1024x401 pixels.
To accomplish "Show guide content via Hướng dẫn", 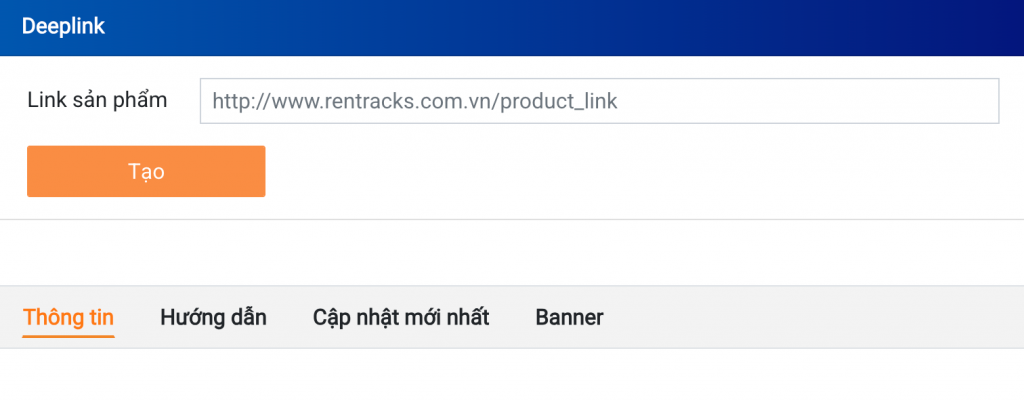I will (x=213, y=318).
